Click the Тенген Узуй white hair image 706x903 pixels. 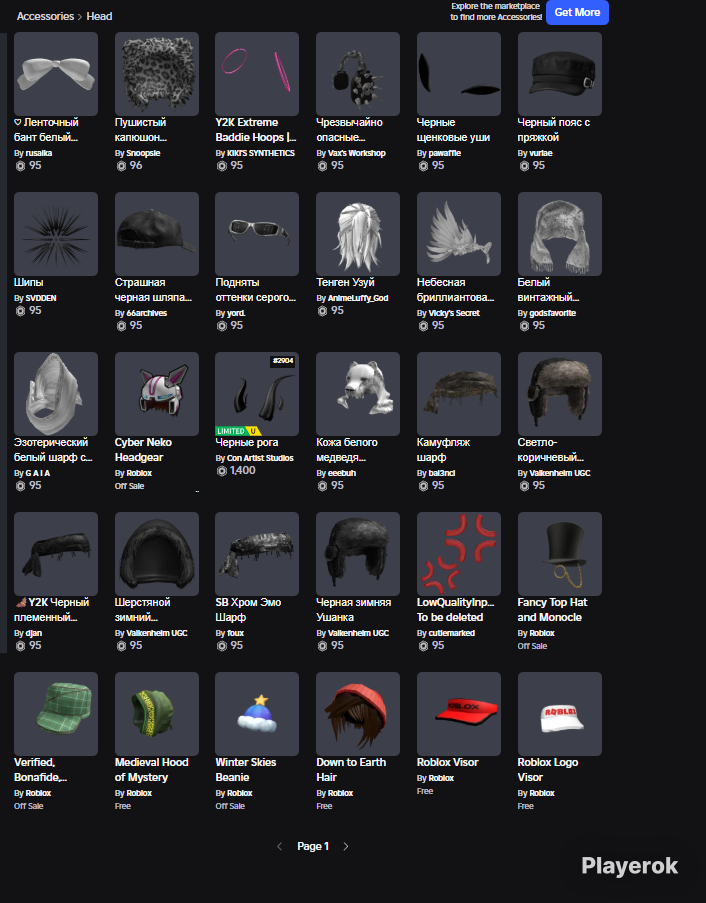[x=358, y=234]
